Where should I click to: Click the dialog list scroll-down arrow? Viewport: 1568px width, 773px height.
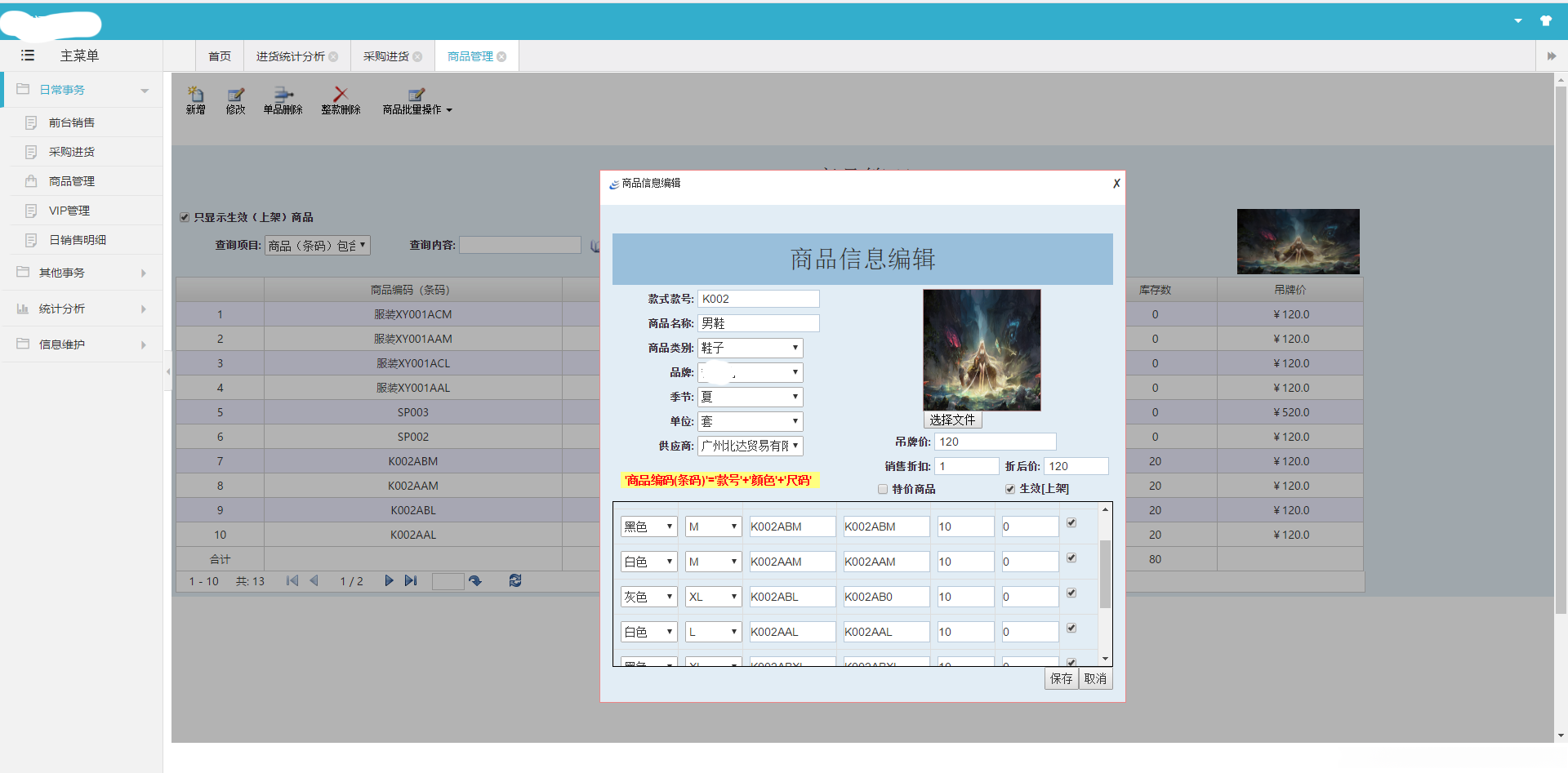click(x=1105, y=659)
